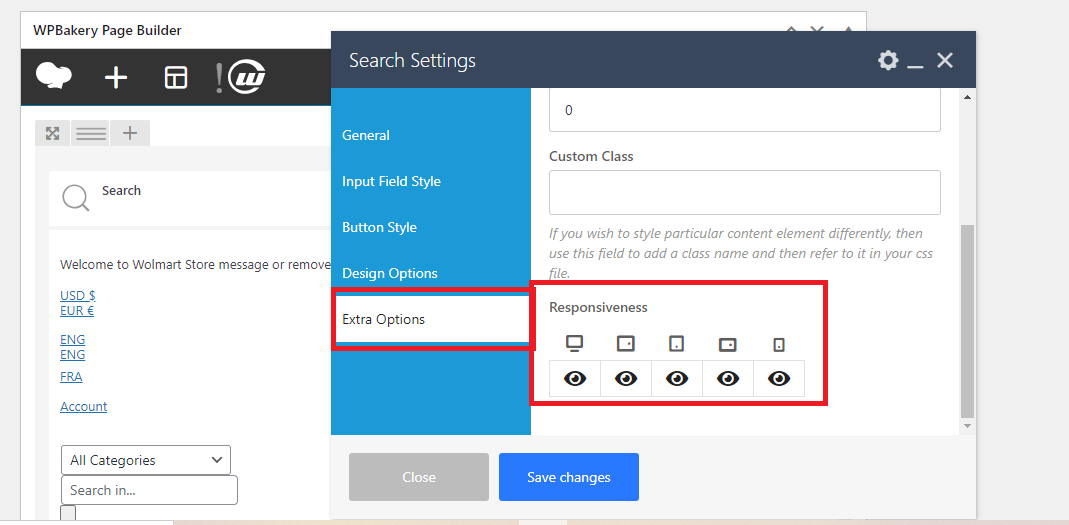This screenshot has height=525, width=1069.
Task: Open the Account link
Action: (x=83, y=406)
